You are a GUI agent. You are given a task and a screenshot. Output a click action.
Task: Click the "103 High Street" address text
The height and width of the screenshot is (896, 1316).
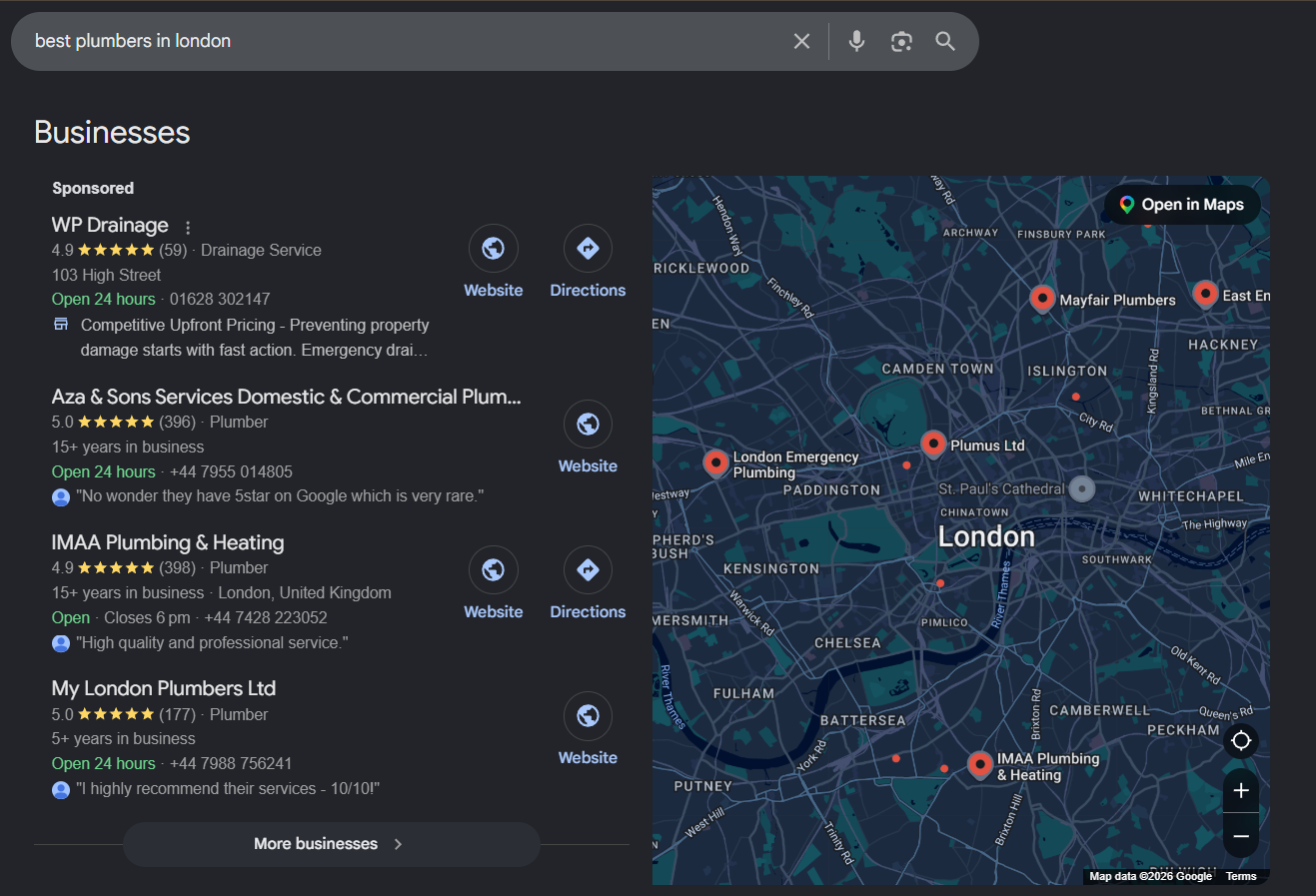pos(106,276)
